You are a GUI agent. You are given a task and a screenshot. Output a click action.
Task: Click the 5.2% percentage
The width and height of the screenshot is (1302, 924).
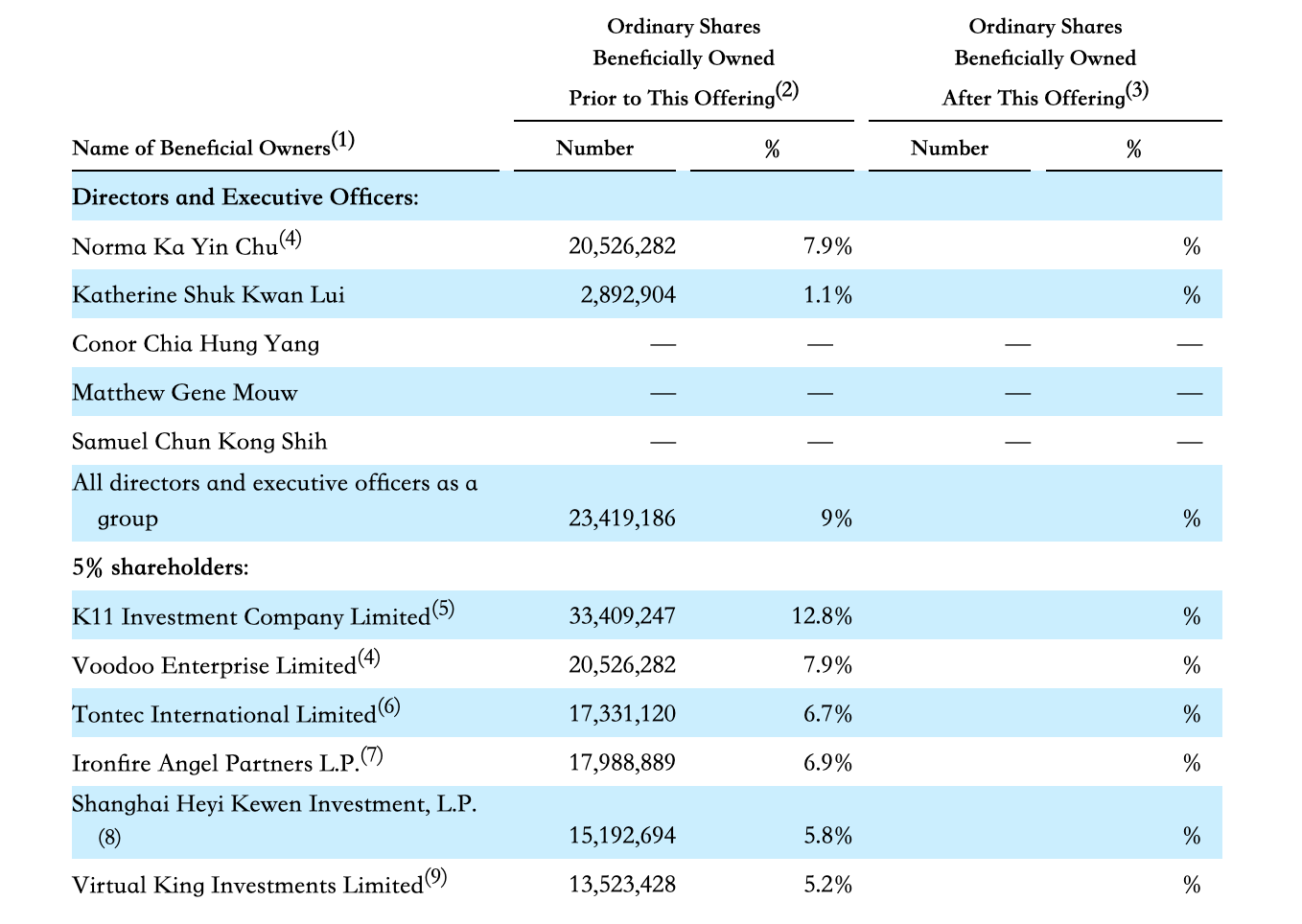click(x=827, y=884)
